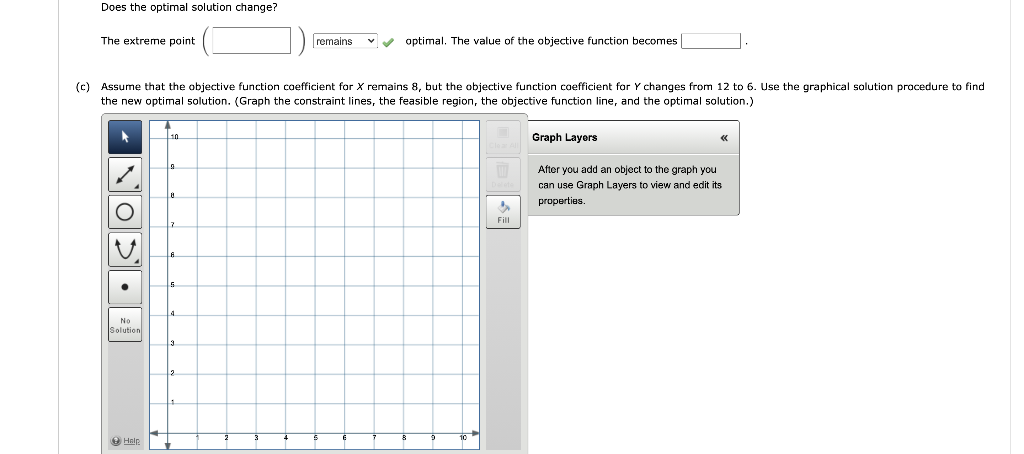The height and width of the screenshot is (454, 1024).
Task: Select the line drawing tool
Action: pyautogui.click(x=125, y=174)
